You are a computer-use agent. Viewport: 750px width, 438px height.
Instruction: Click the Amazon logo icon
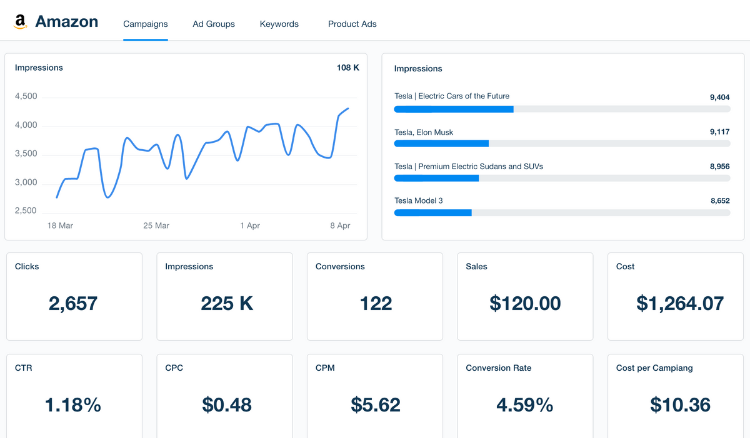click(x=20, y=22)
